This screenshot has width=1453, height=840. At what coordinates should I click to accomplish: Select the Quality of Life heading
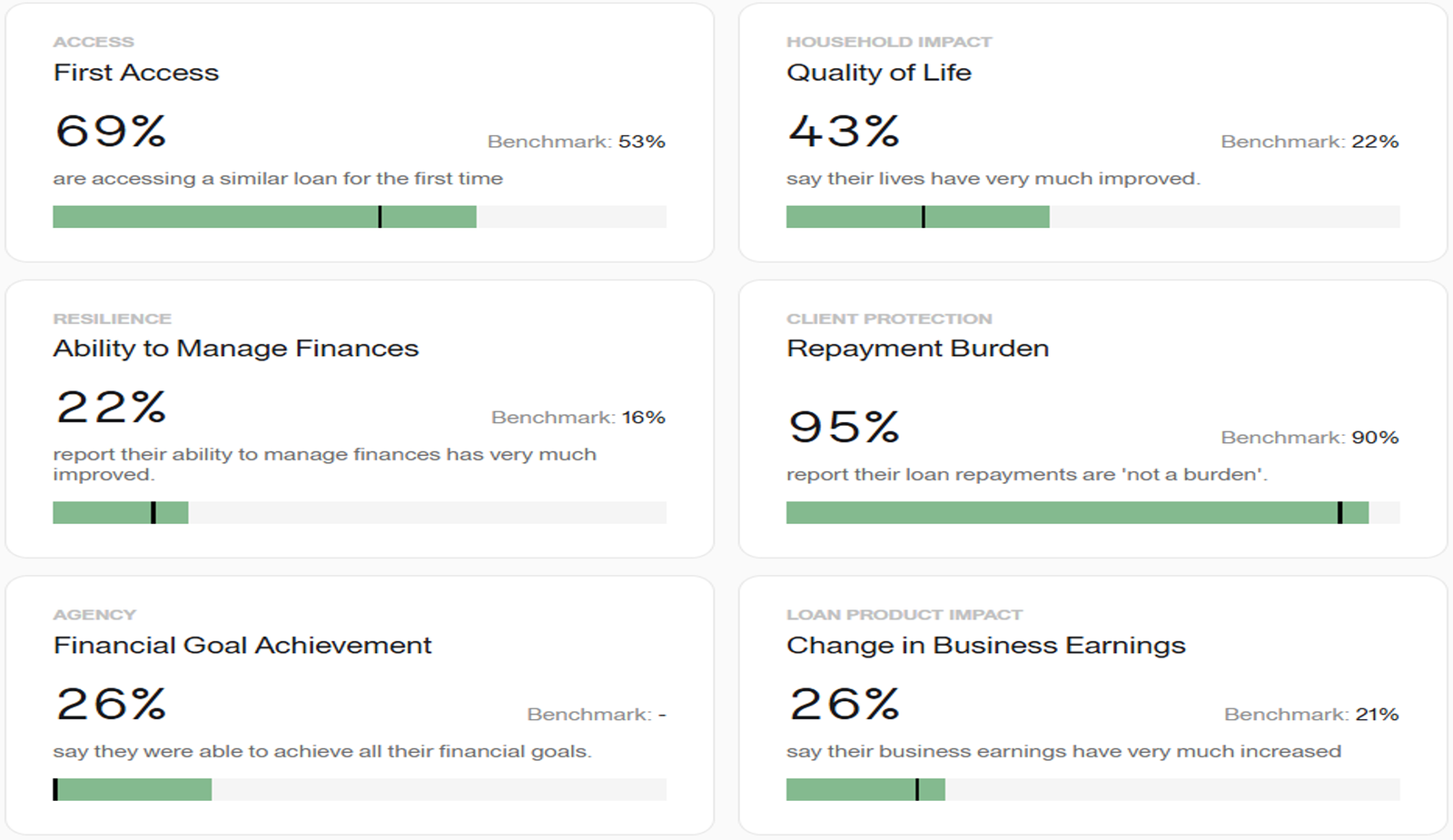pos(878,73)
